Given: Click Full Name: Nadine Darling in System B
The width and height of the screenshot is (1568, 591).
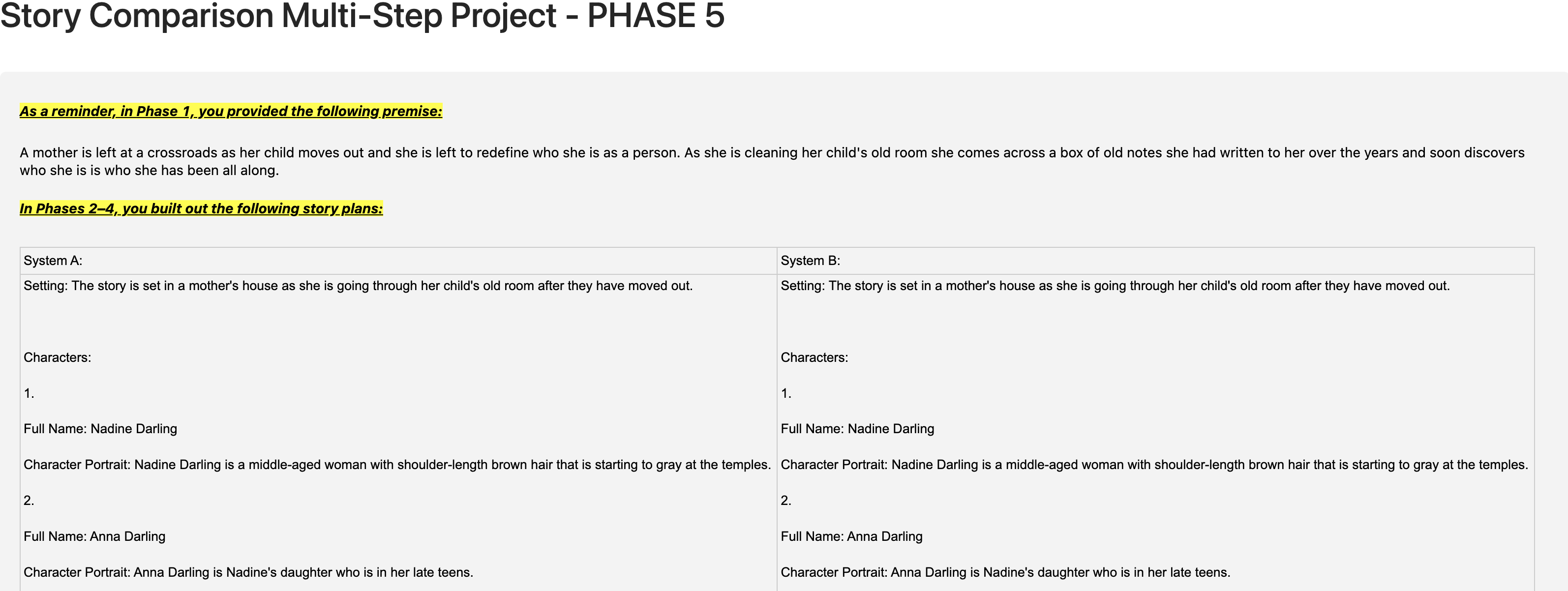Looking at the screenshot, I should [858, 429].
